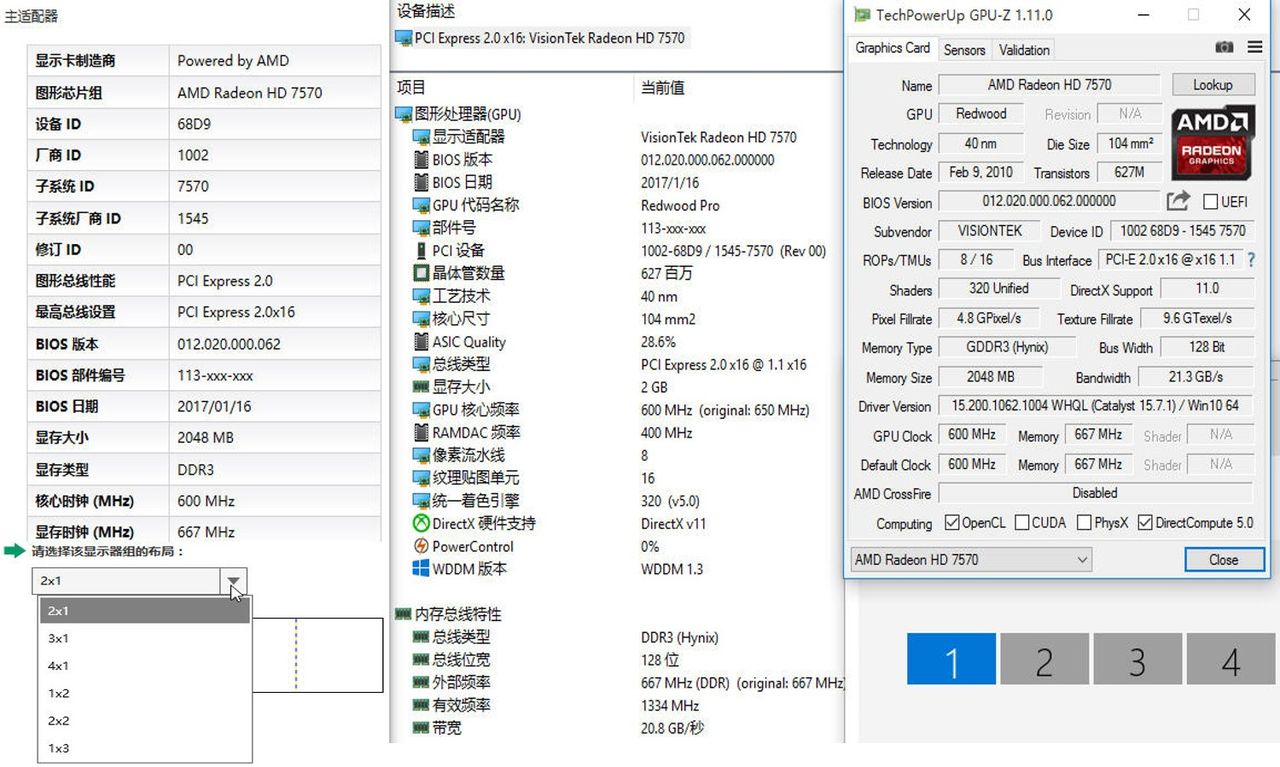
Task: Click the icon next to PCI 设备
Action: 421,250
